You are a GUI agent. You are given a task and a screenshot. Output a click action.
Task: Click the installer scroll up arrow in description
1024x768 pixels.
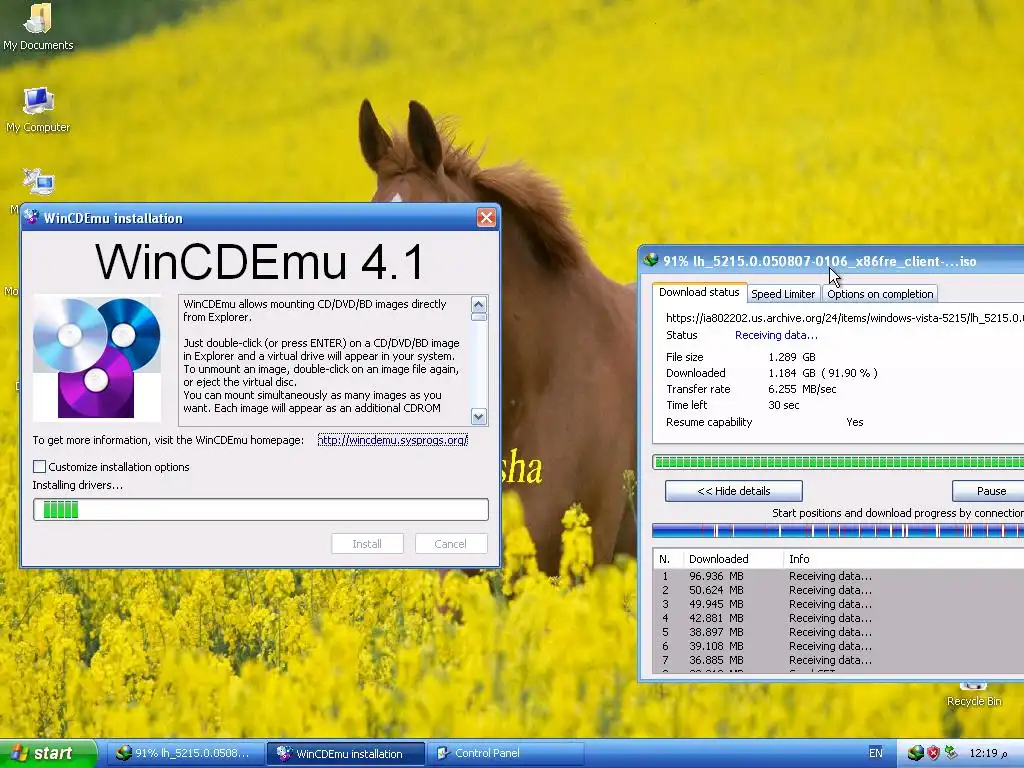(x=479, y=304)
